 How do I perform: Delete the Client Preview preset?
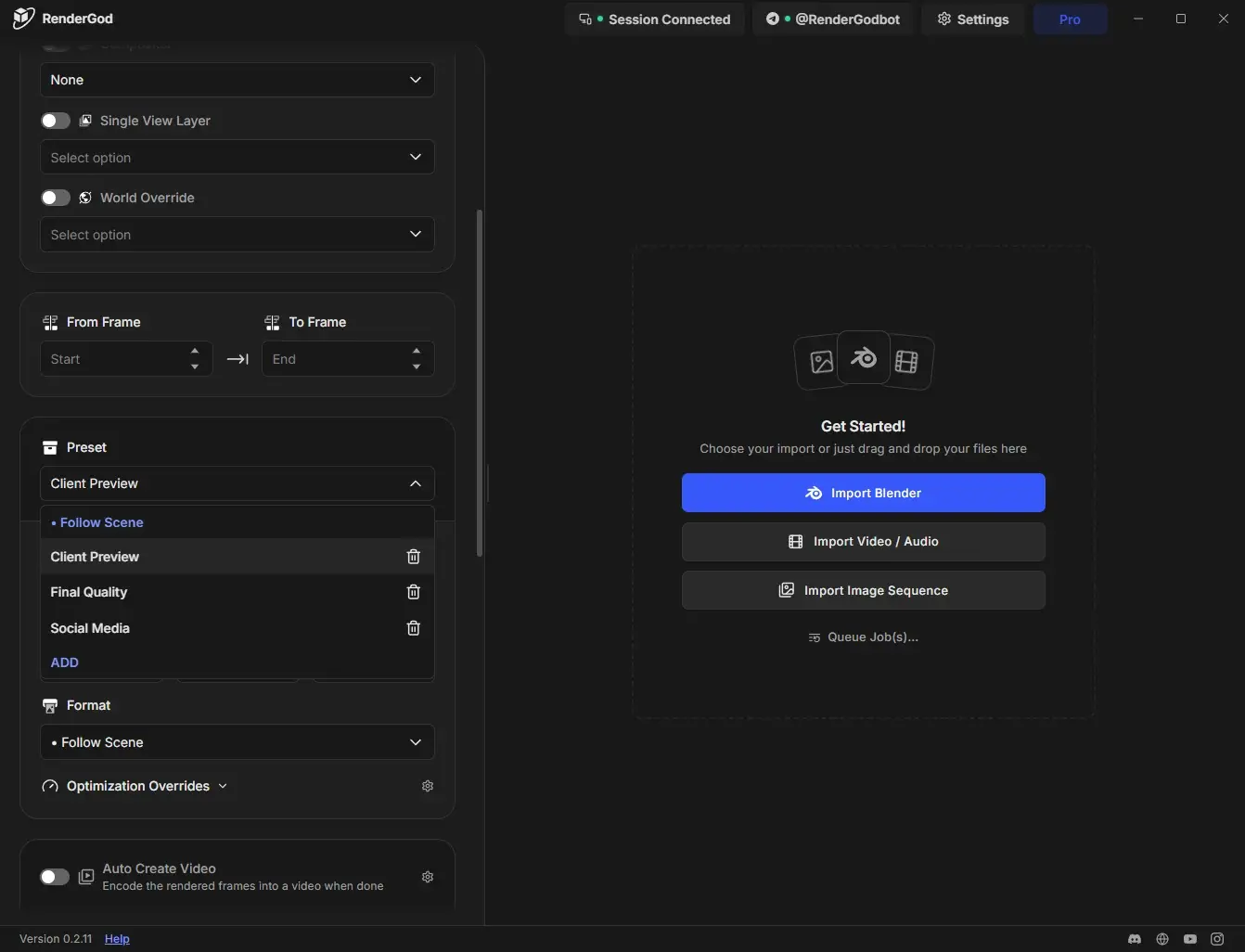[x=414, y=557]
